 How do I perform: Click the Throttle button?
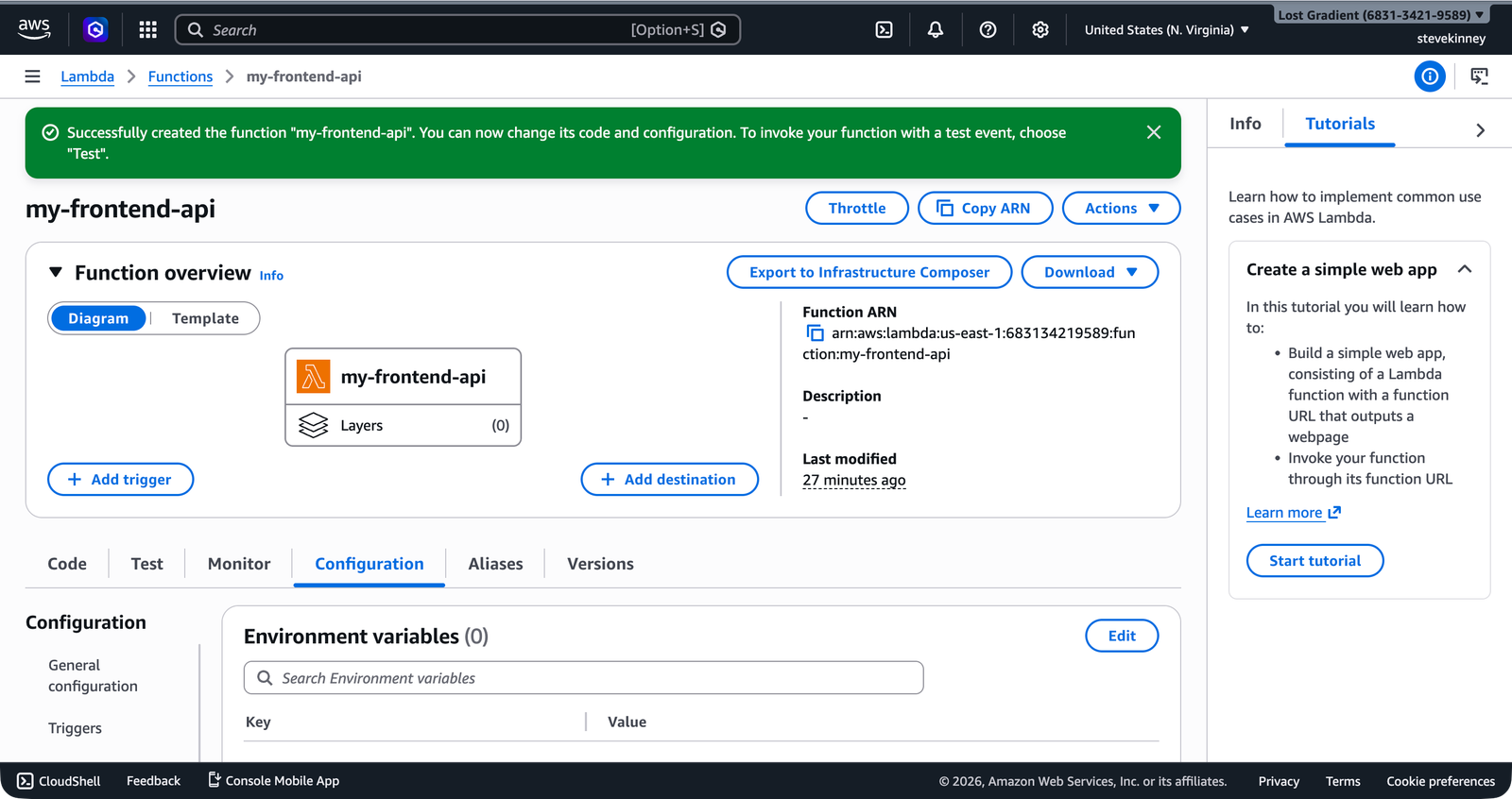(x=857, y=208)
